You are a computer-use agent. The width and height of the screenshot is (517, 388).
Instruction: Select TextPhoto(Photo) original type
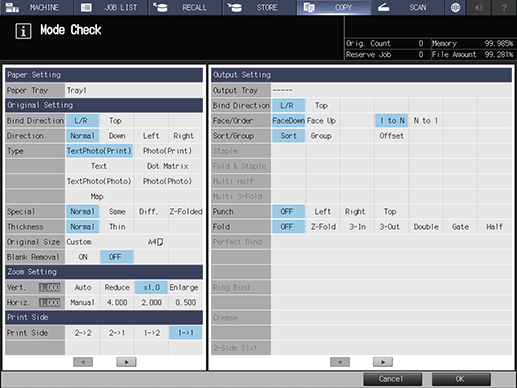tap(99, 181)
